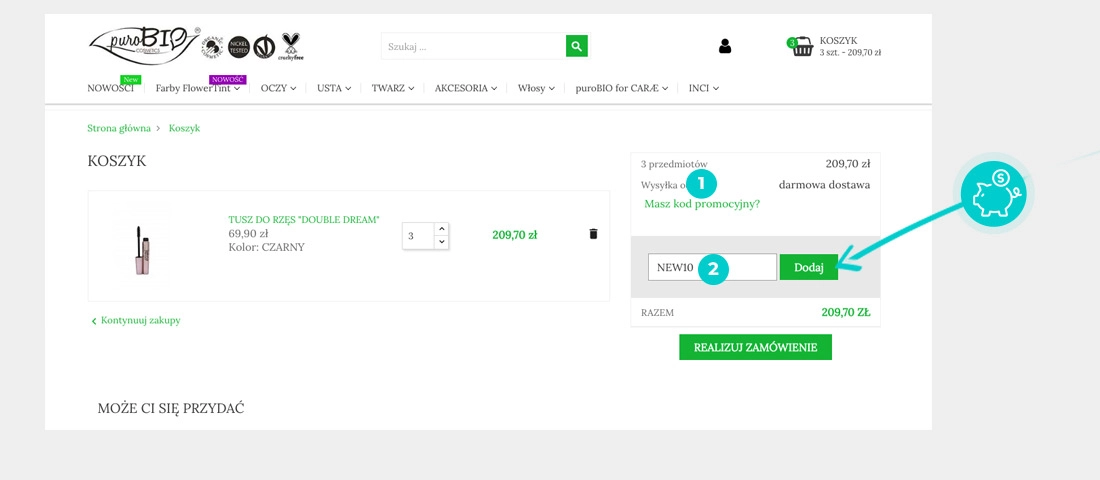1100x480 pixels.
Task: Delete the mascara using trash icon
Action: point(593,234)
